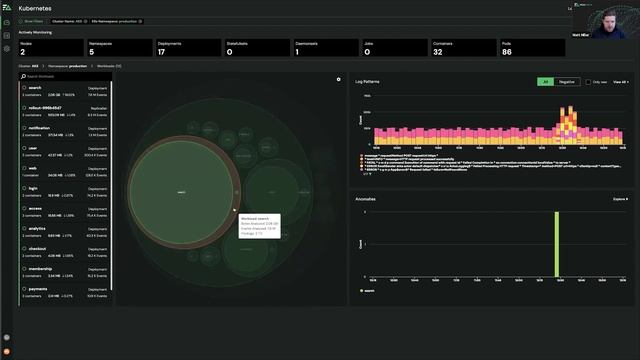Open the second sidebar panel icon
Viewport: 640px width, 360px height.
coord(7,36)
